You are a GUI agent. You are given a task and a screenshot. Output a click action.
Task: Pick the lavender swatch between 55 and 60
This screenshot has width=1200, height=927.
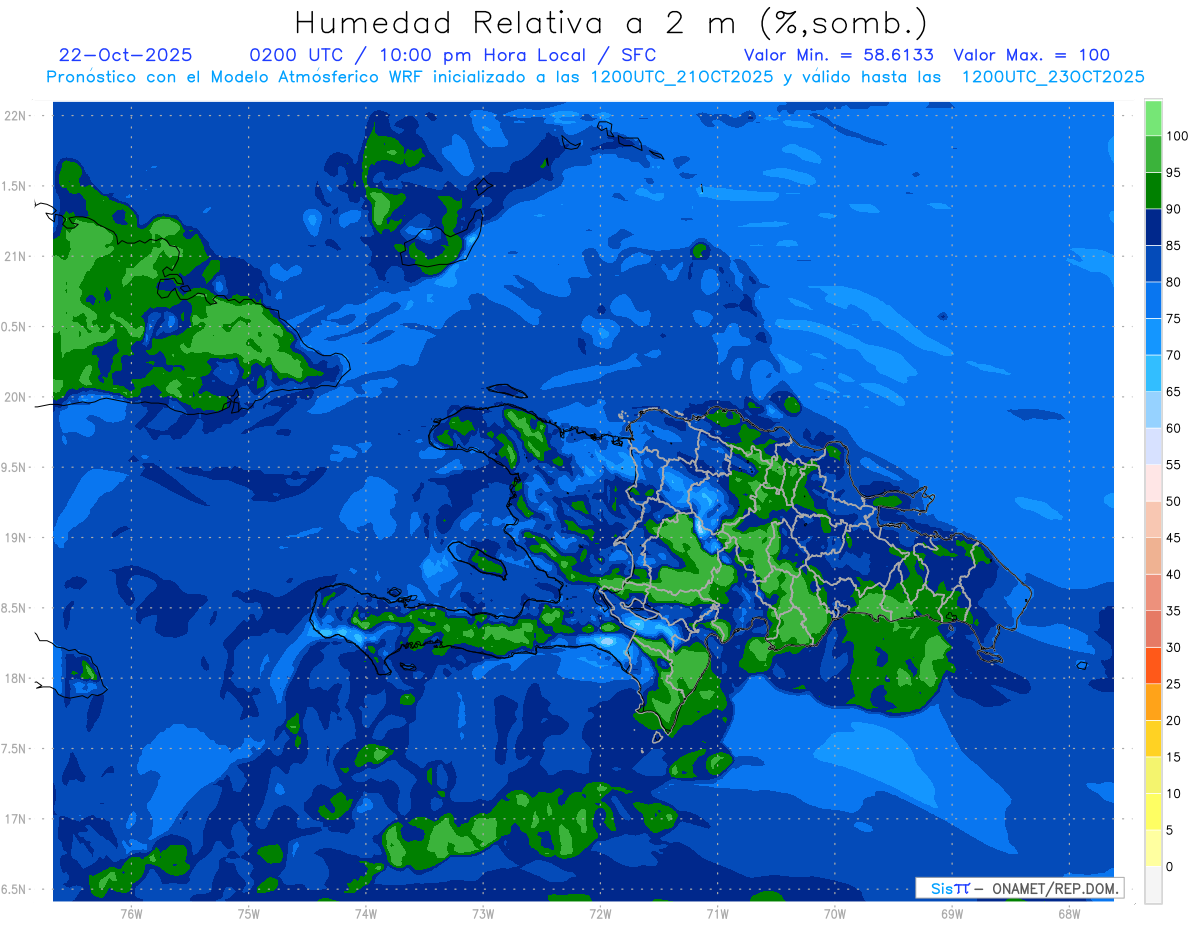(1153, 446)
